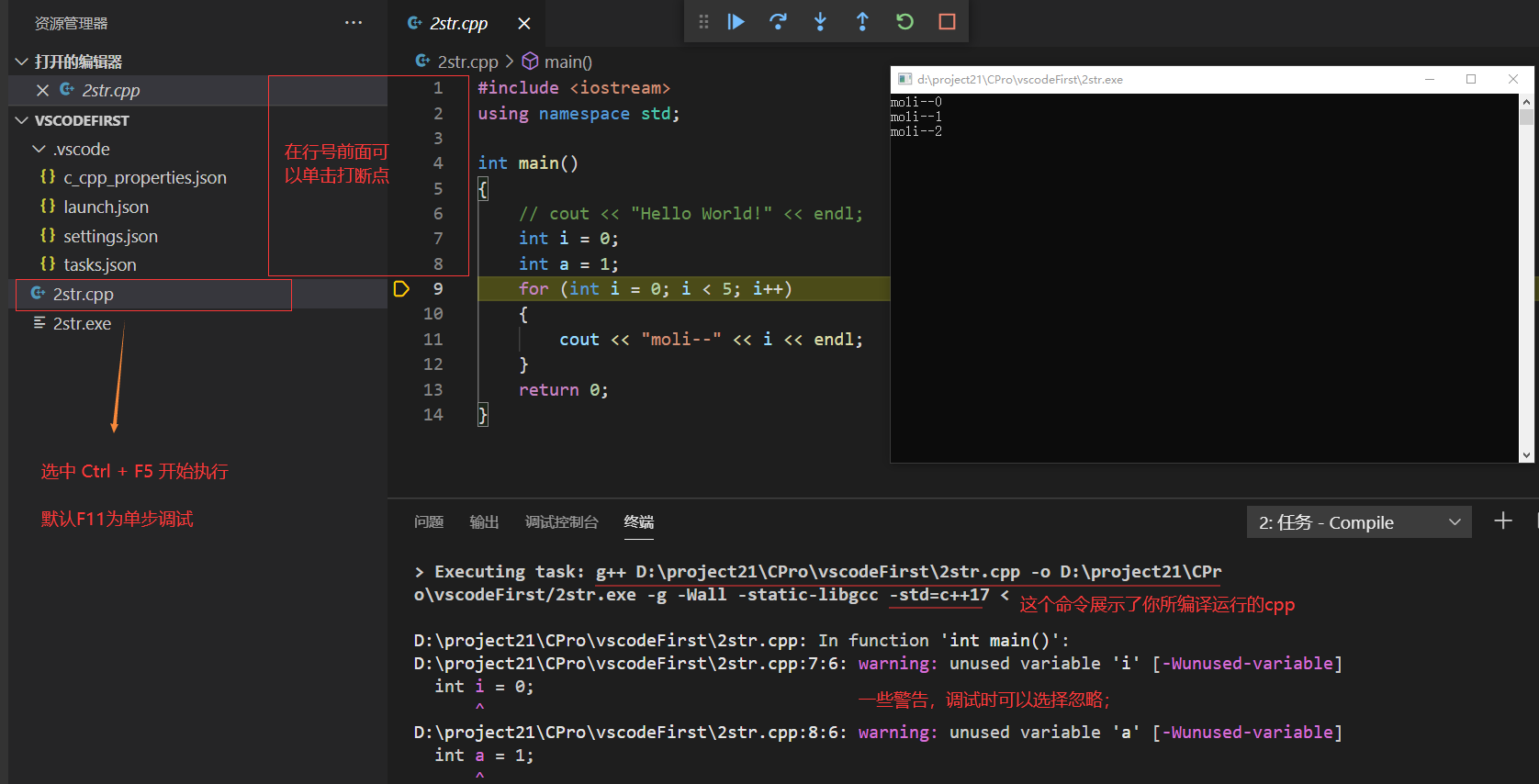Collapse the VSCODEFIRST folder section
This screenshot has width=1539, height=784.
pyautogui.click(x=22, y=120)
